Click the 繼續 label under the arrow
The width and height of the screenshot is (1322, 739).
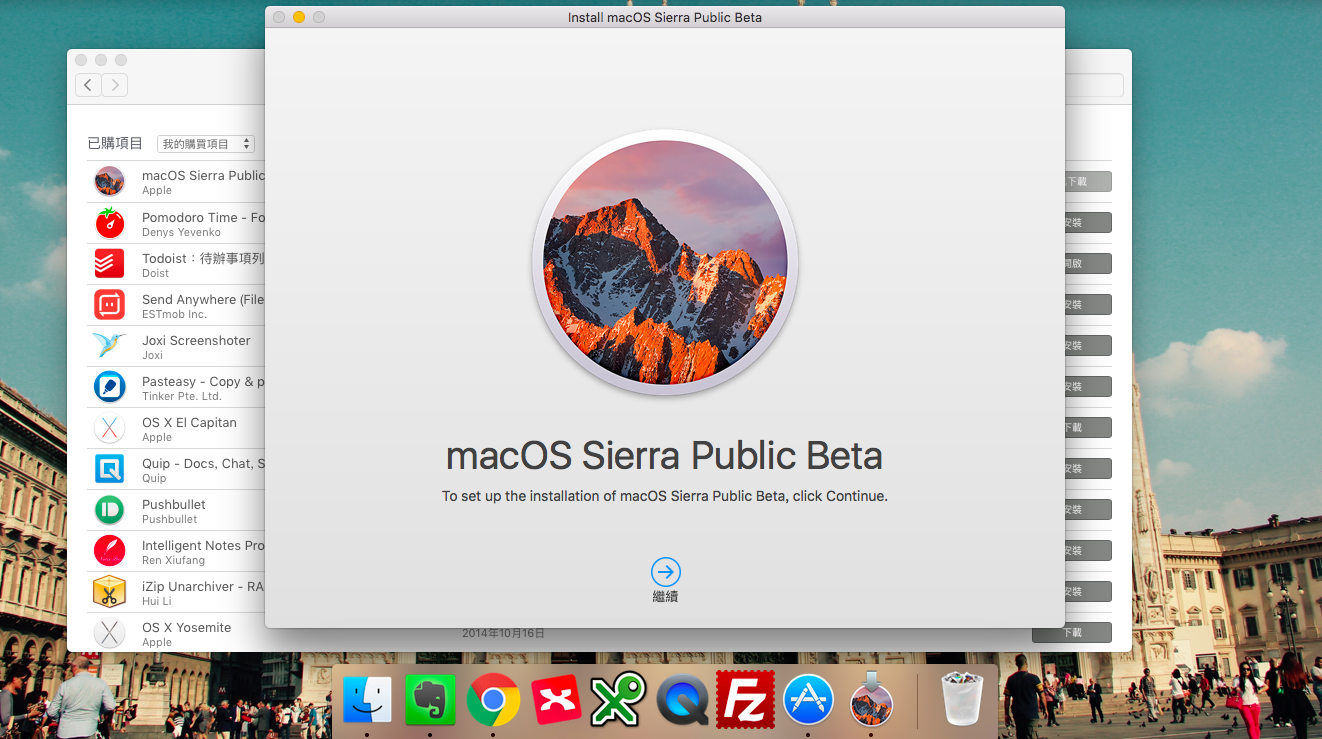click(665, 597)
